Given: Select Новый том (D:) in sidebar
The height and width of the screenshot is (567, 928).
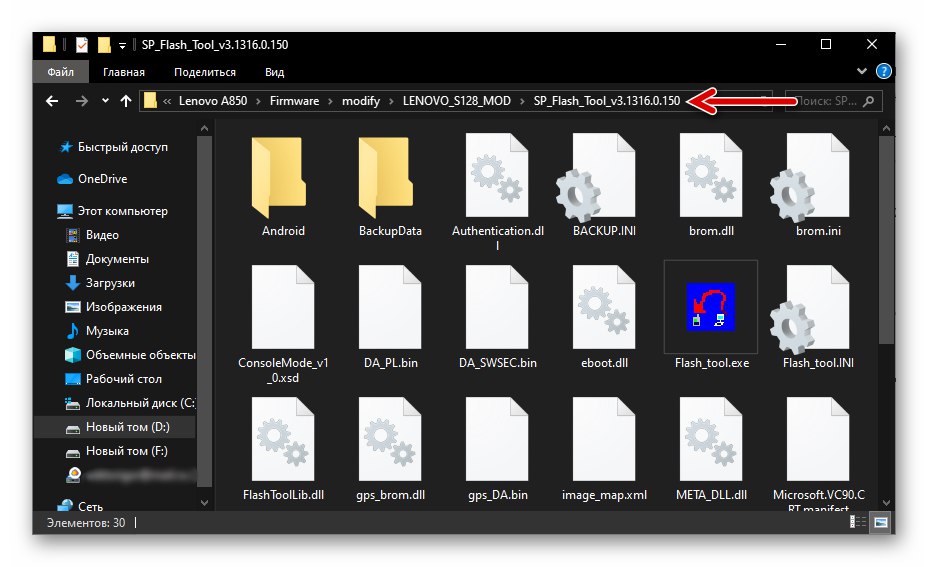Looking at the screenshot, I should point(115,427).
